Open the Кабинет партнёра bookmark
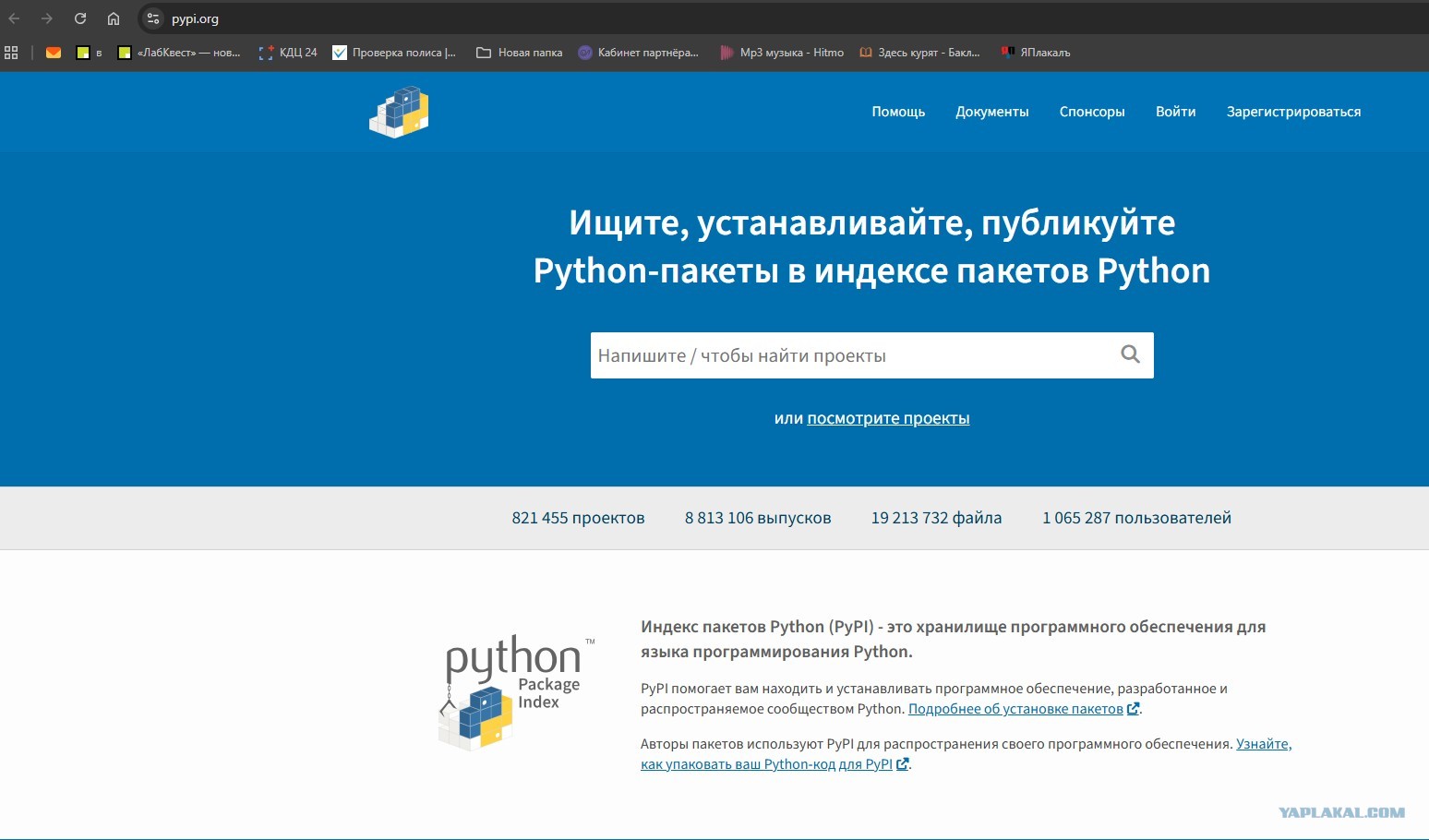 pos(638,53)
